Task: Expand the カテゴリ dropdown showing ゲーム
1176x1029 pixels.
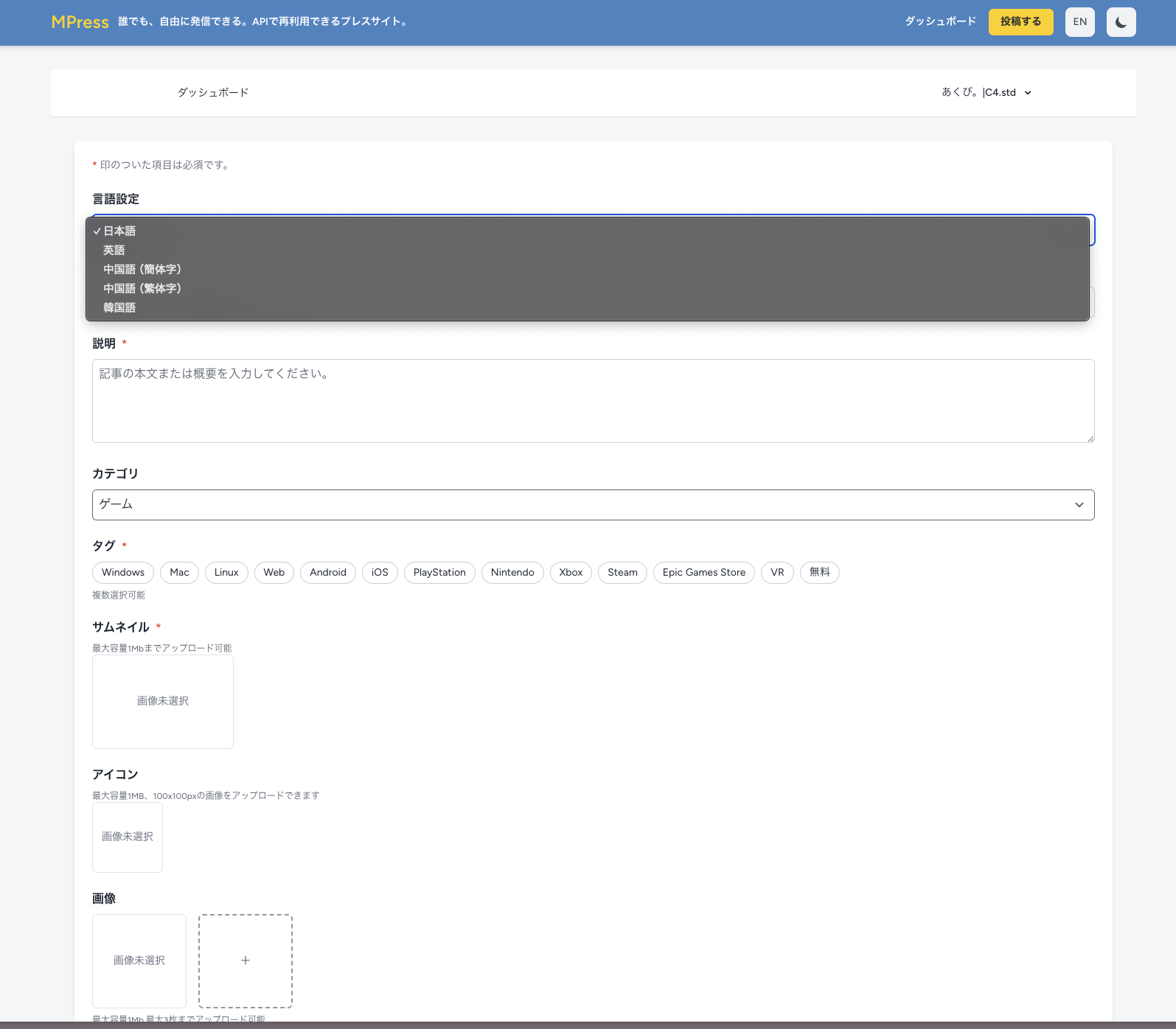Action: [593, 505]
